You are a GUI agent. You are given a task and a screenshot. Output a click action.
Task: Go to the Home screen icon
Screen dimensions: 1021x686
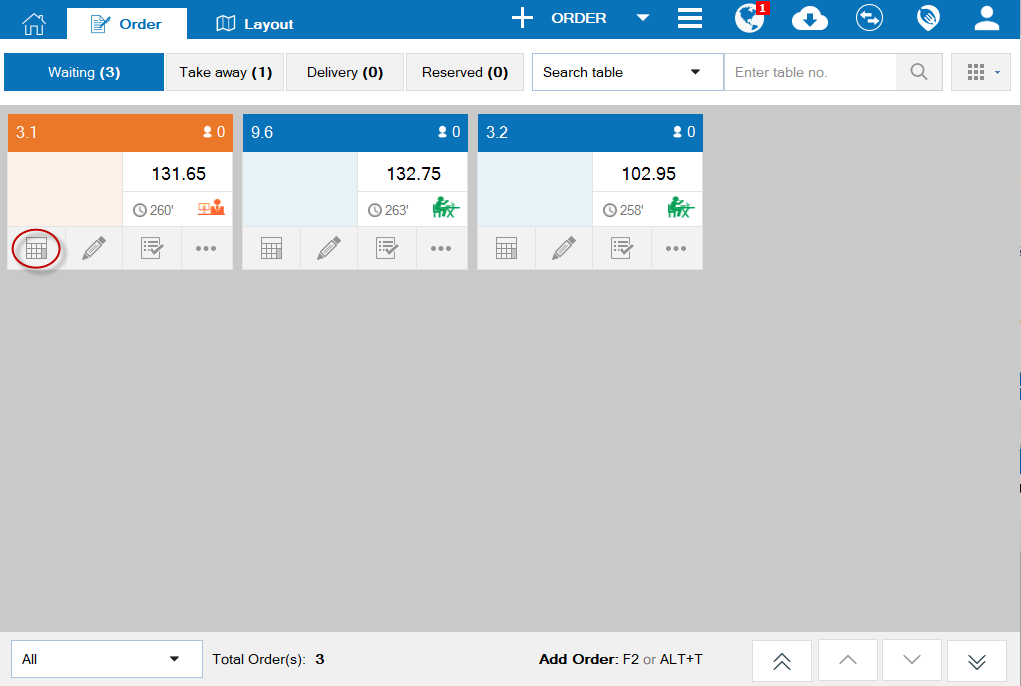[34, 23]
